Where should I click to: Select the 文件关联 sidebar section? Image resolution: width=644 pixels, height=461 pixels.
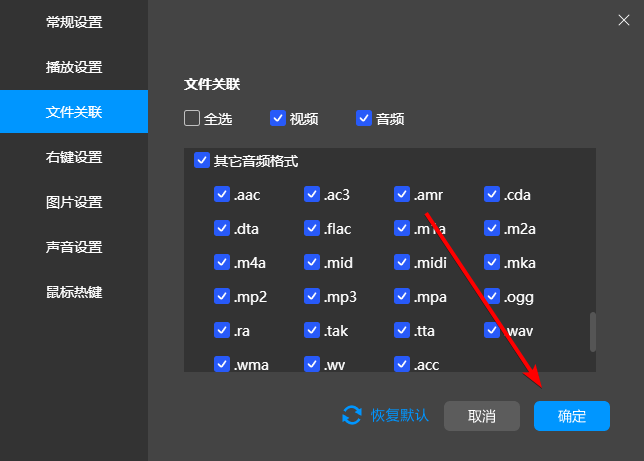coord(74,112)
